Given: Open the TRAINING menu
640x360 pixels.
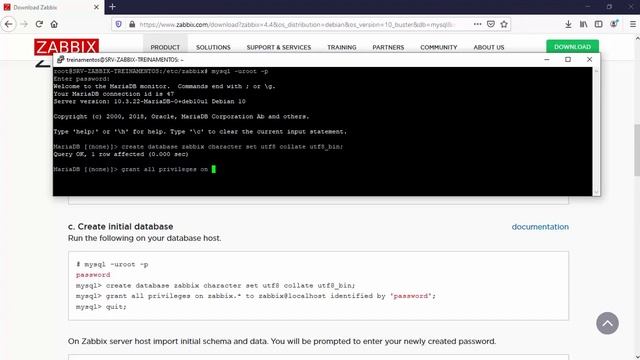Looking at the screenshot, I should [x=342, y=47].
